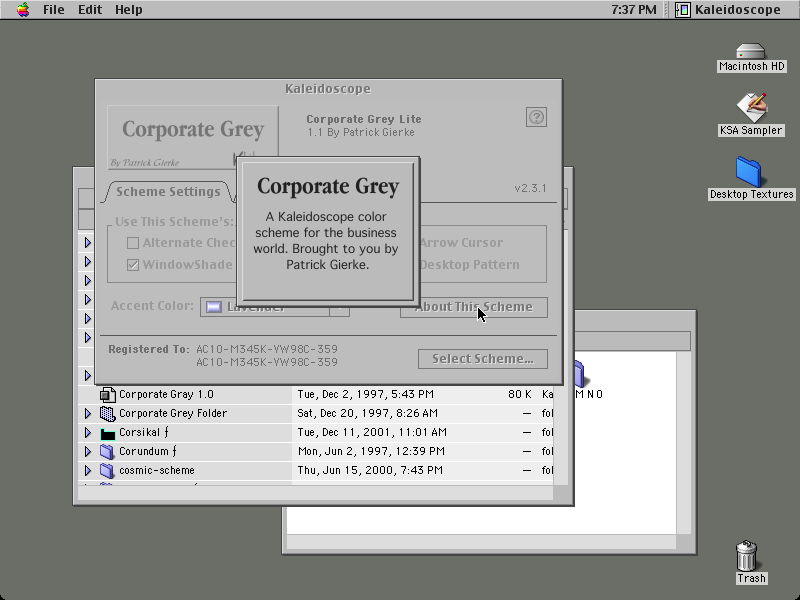The image size is (800, 600).
Task: Open the Edit menu
Action: point(90,10)
